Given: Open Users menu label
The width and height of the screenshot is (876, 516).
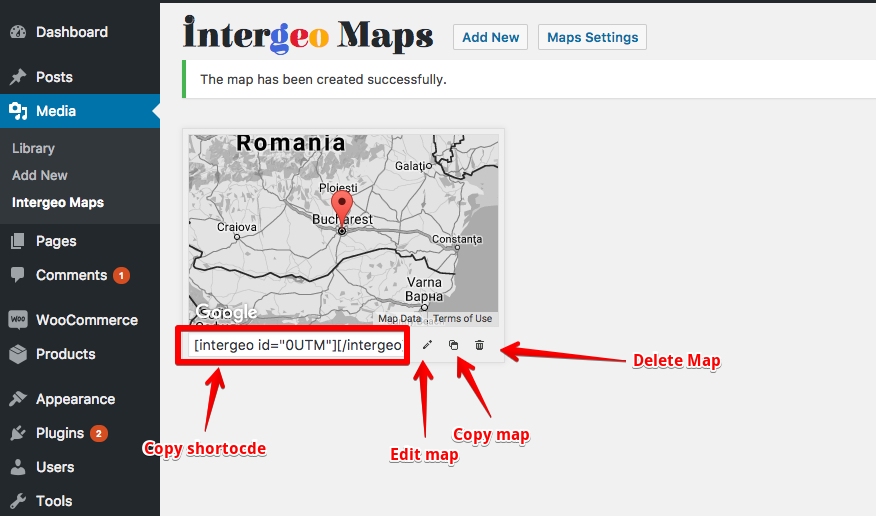Looking at the screenshot, I should point(55,467).
